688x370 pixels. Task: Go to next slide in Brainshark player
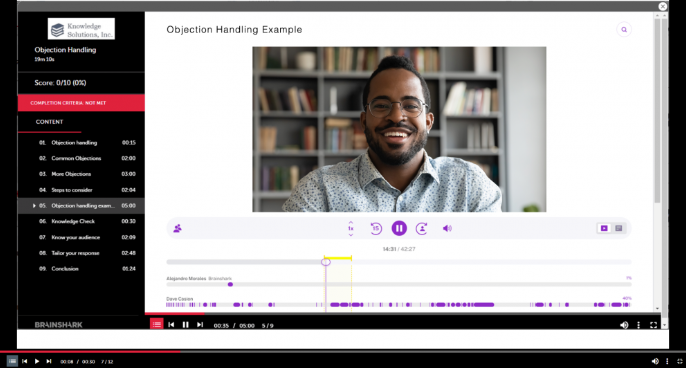click(x=200, y=325)
